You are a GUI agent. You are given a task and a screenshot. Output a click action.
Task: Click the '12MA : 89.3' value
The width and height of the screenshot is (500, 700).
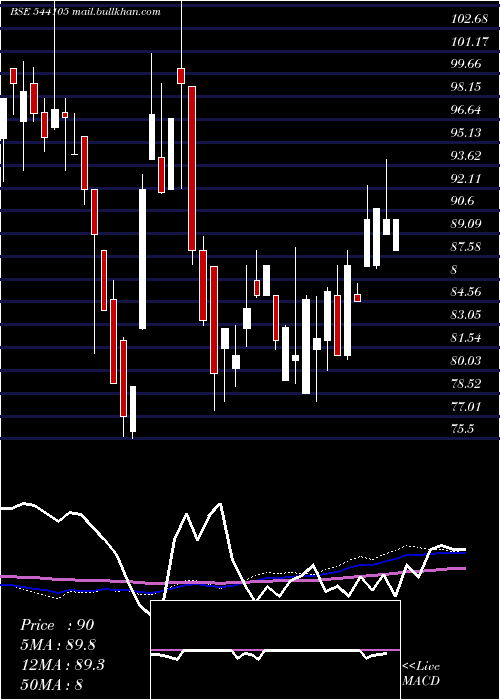[x=62, y=665]
